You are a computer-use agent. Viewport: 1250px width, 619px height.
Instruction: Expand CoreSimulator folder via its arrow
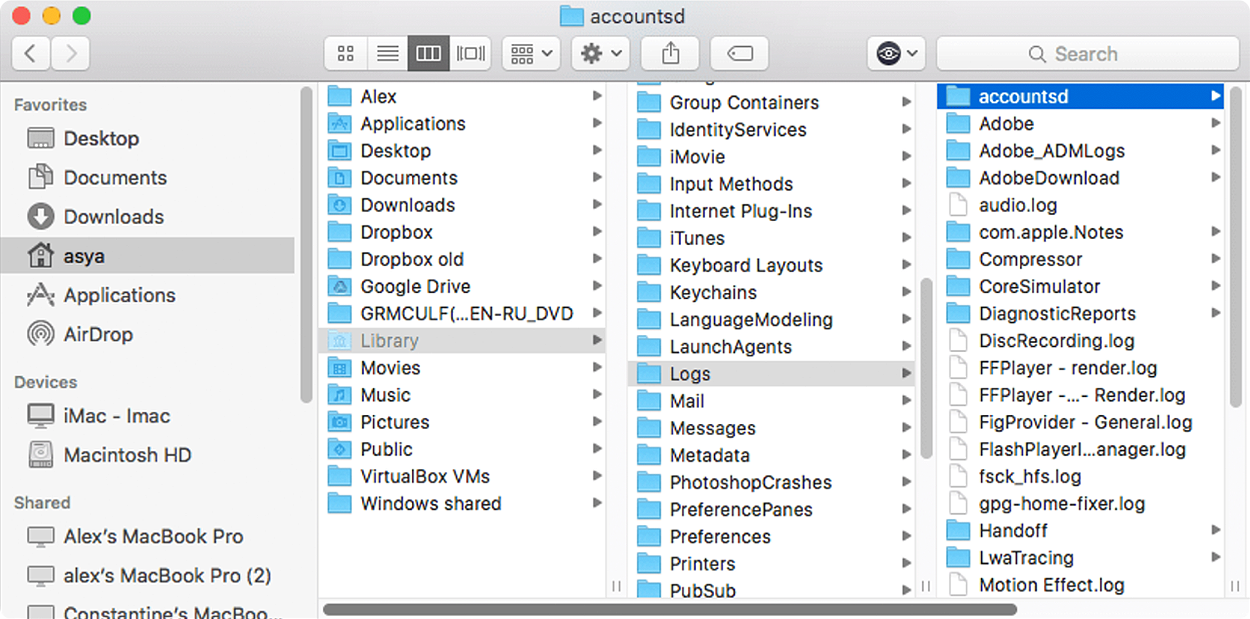tap(1216, 286)
